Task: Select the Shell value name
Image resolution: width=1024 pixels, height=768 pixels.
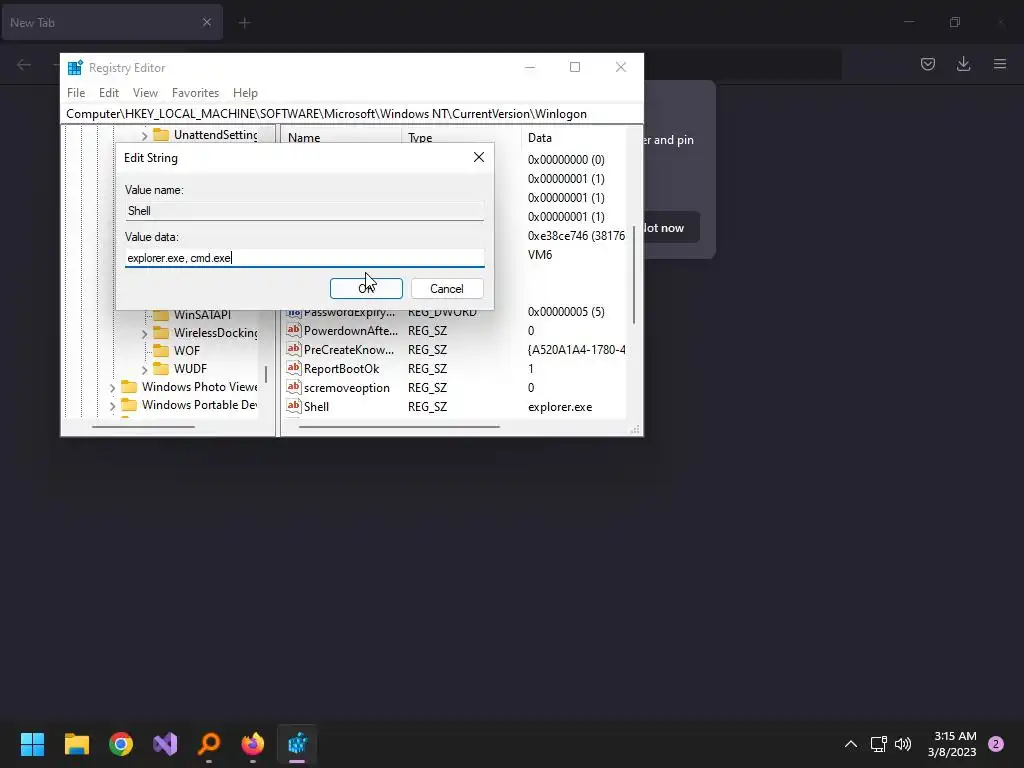Action: point(316,407)
